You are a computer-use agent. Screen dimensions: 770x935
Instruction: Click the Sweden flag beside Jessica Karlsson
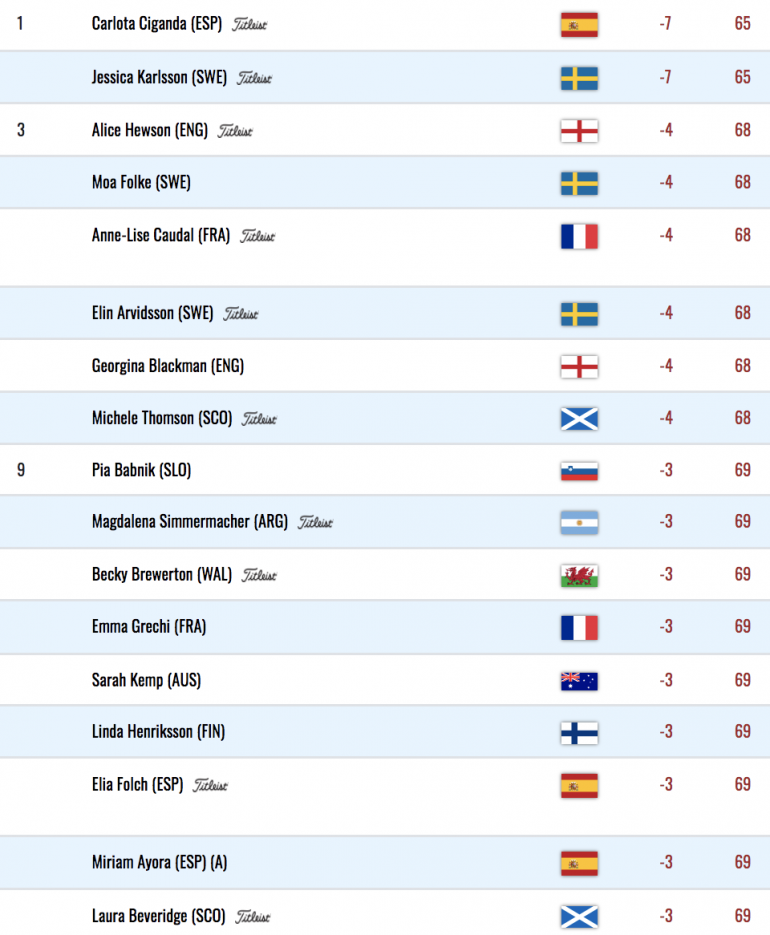579,78
